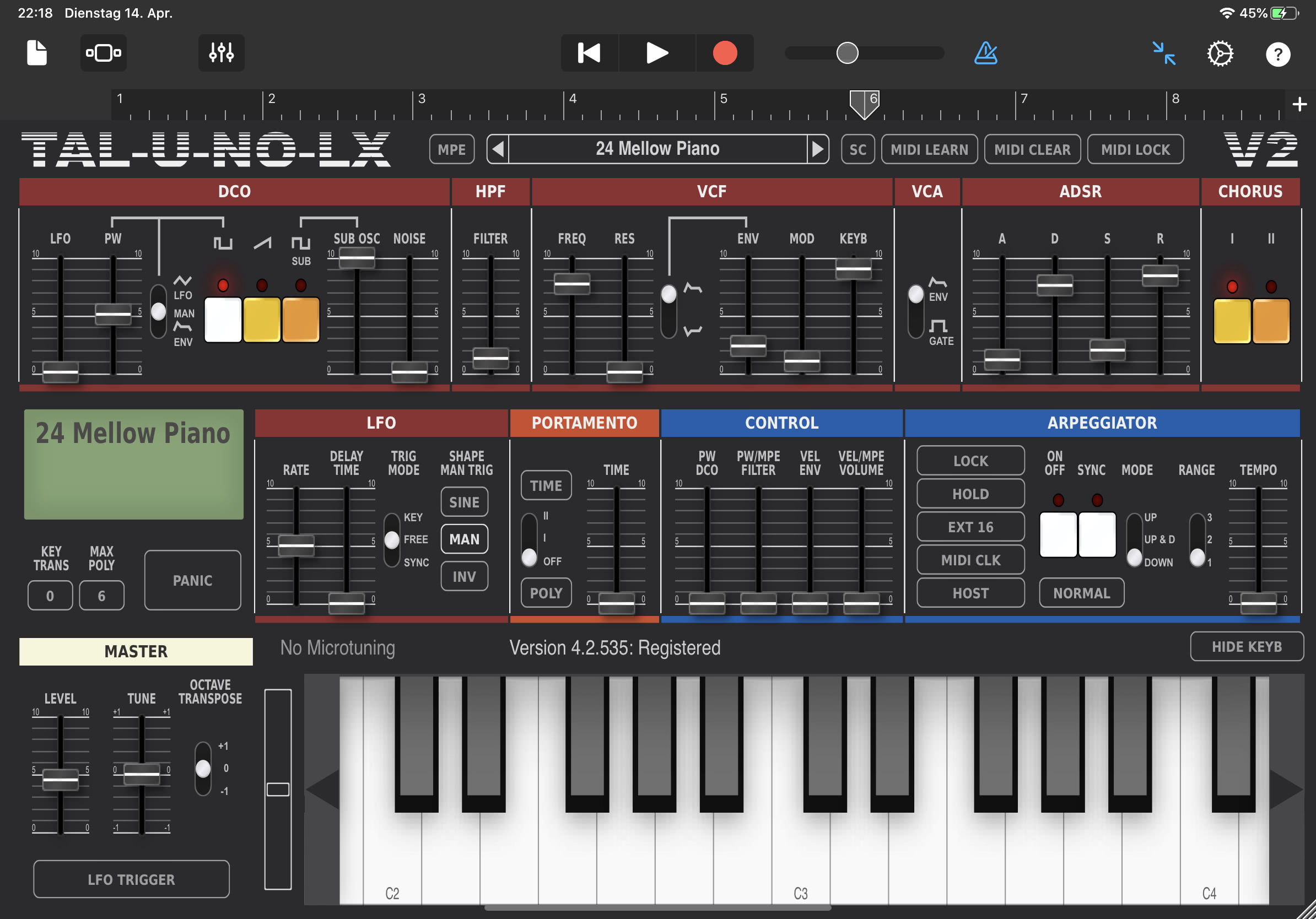This screenshot has height=919, width=1316.
Task: Click the HOST sync button
Action: point(970,593)
